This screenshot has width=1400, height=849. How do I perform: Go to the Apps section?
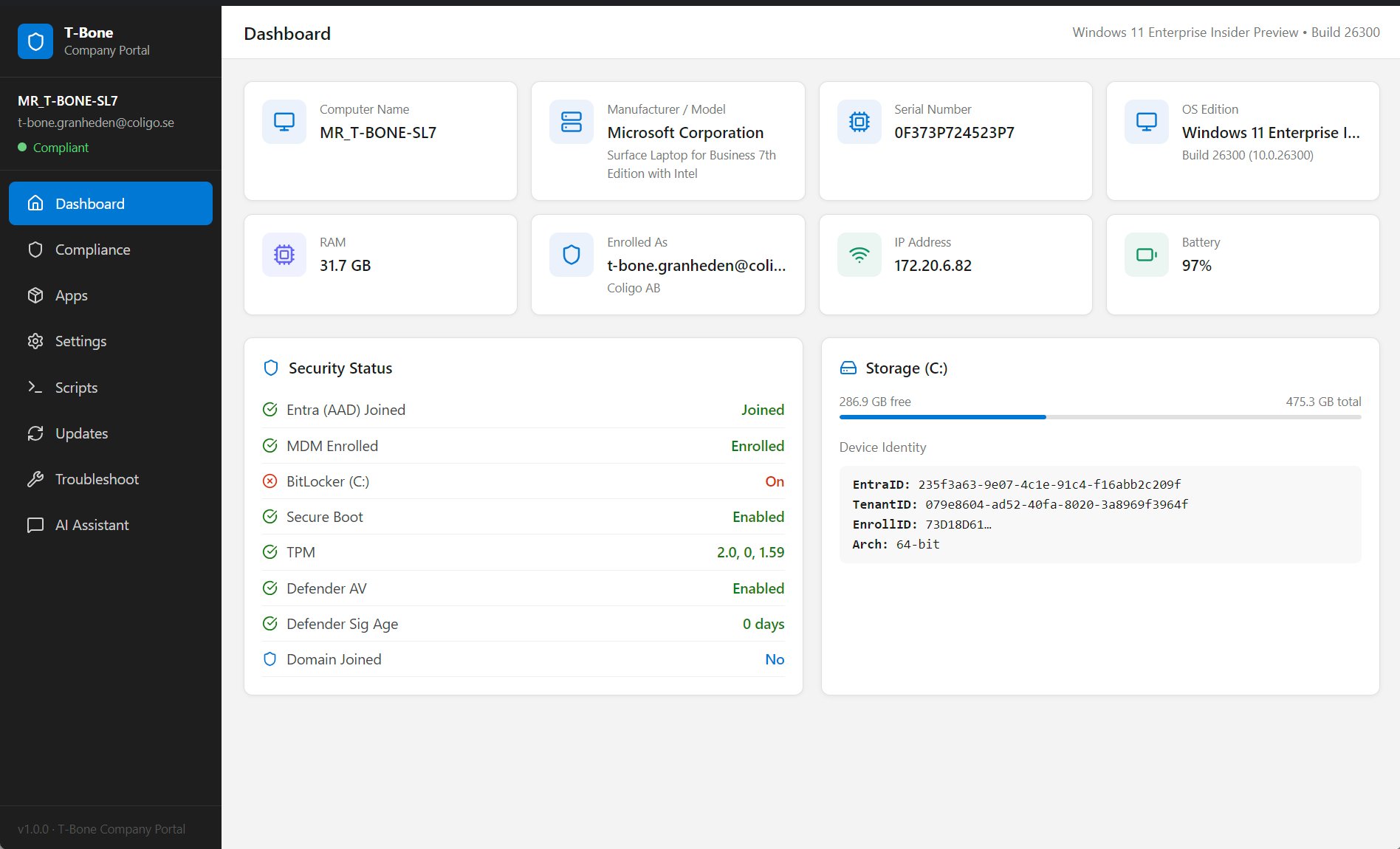(x=71, y=295)
